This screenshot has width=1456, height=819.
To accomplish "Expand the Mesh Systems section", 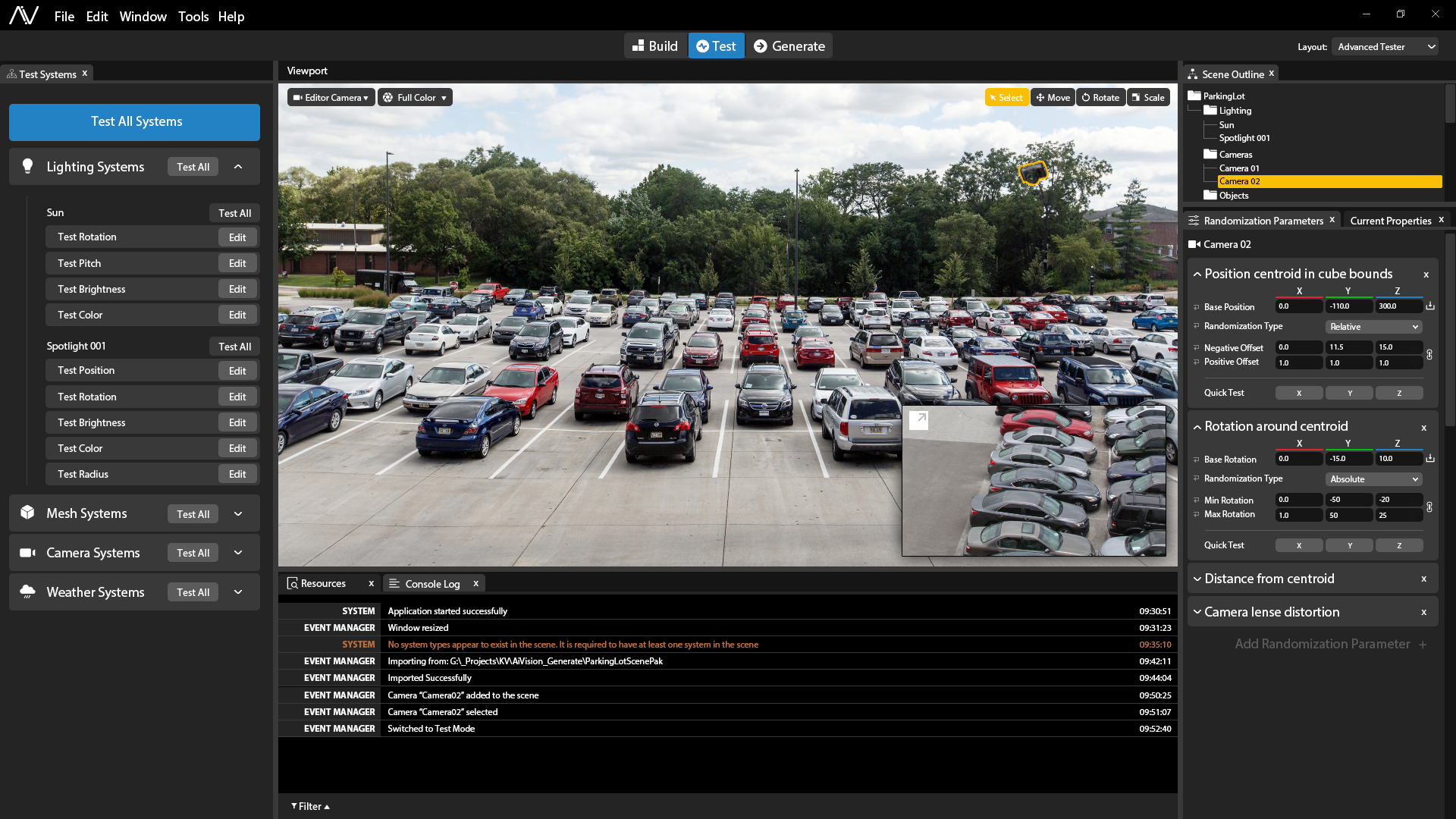I will click(x=238, y=514).
